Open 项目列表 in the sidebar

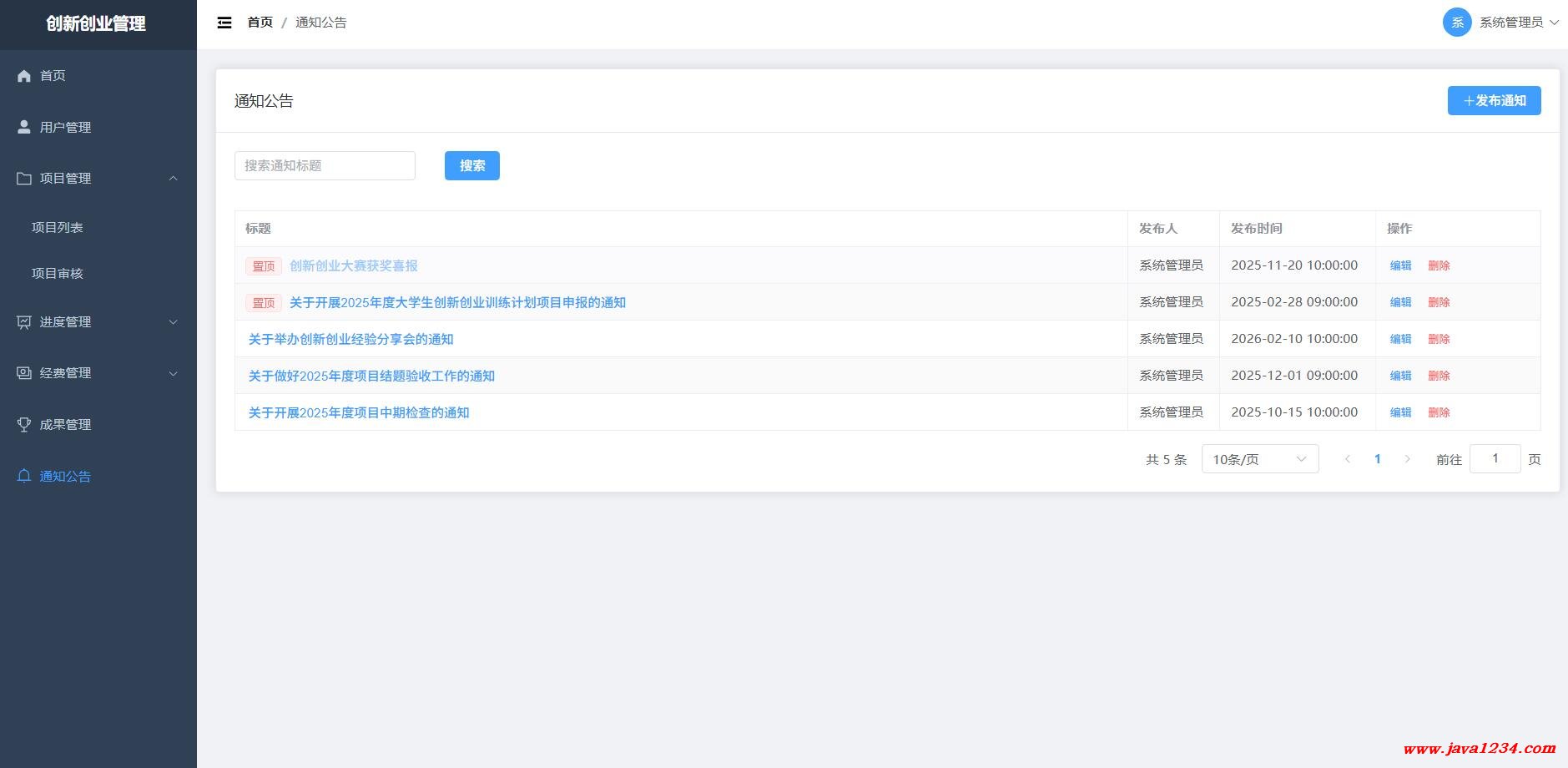pos(58,227)
